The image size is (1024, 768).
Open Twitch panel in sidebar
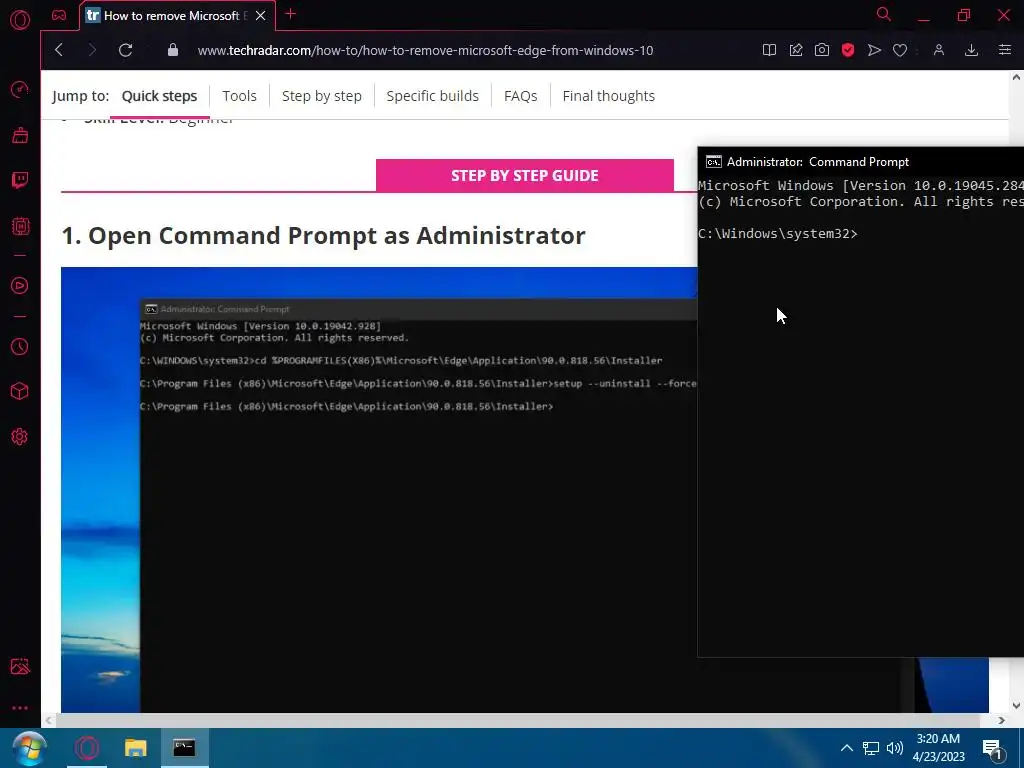click(x=20, y=180)
